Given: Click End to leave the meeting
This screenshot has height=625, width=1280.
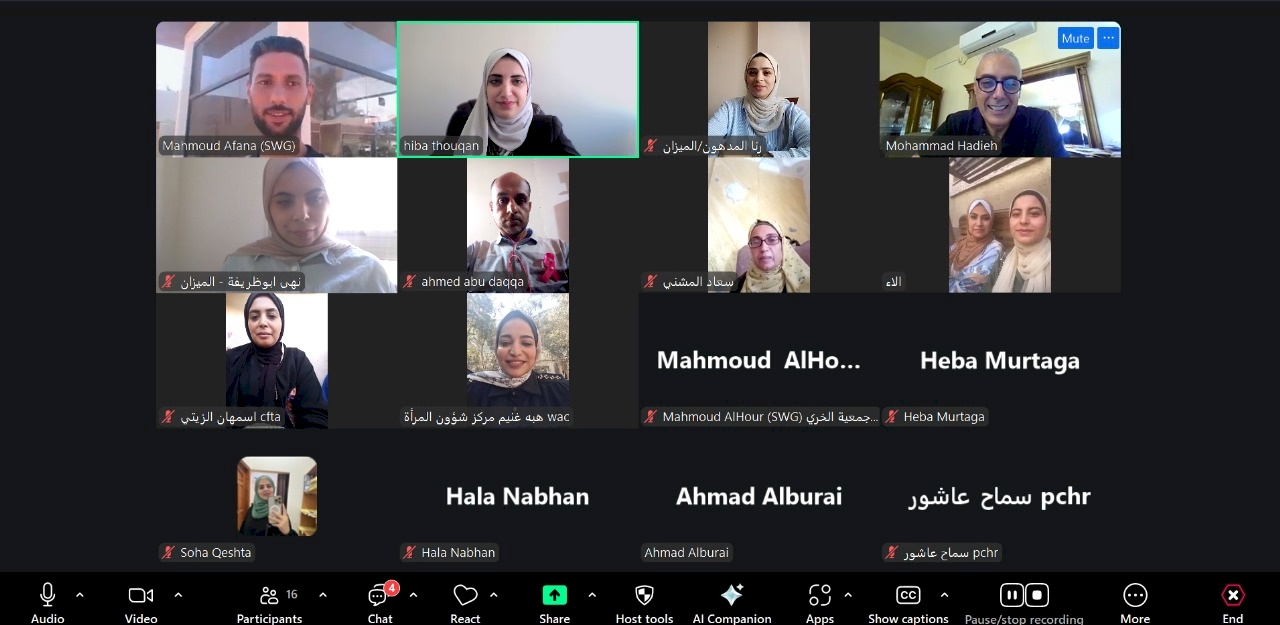Looking at the screenshot, I should tap(1233, 595).
